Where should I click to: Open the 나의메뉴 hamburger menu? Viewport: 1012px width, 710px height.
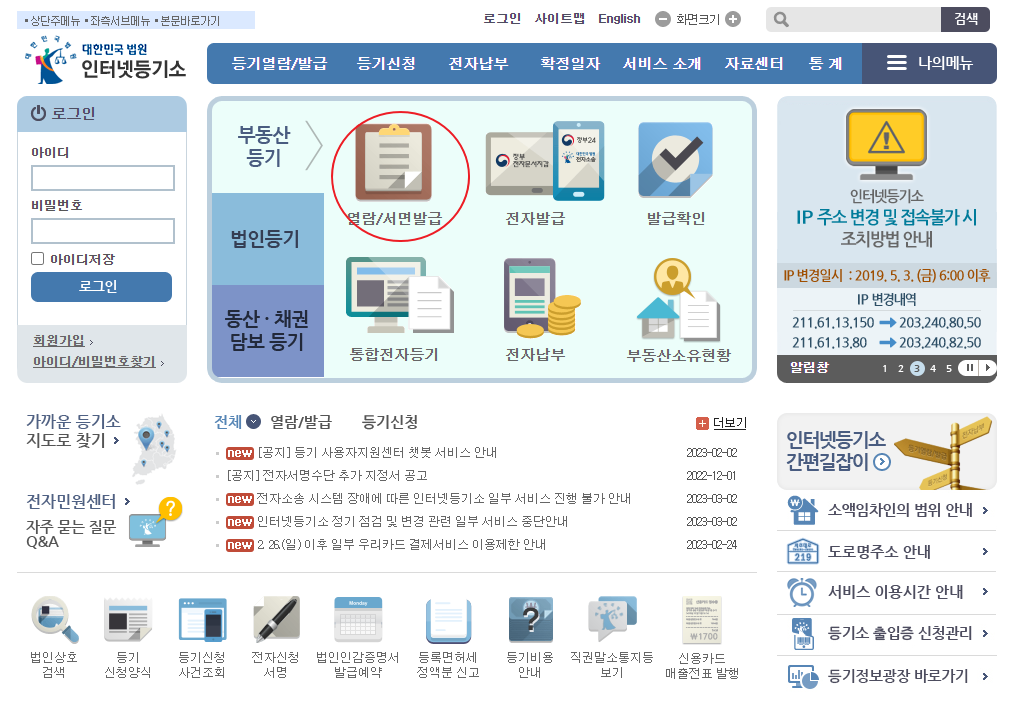click(929, 63)
